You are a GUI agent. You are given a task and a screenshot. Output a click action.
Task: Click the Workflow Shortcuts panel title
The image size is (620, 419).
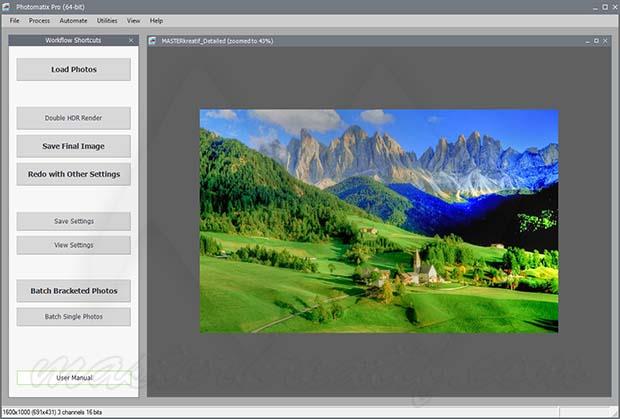pos(73,40)
